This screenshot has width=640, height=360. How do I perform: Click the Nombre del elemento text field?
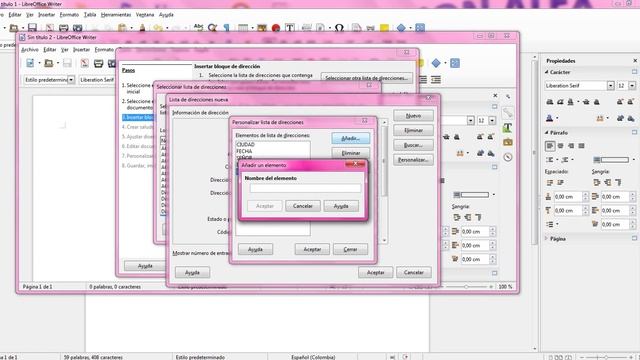305,188
